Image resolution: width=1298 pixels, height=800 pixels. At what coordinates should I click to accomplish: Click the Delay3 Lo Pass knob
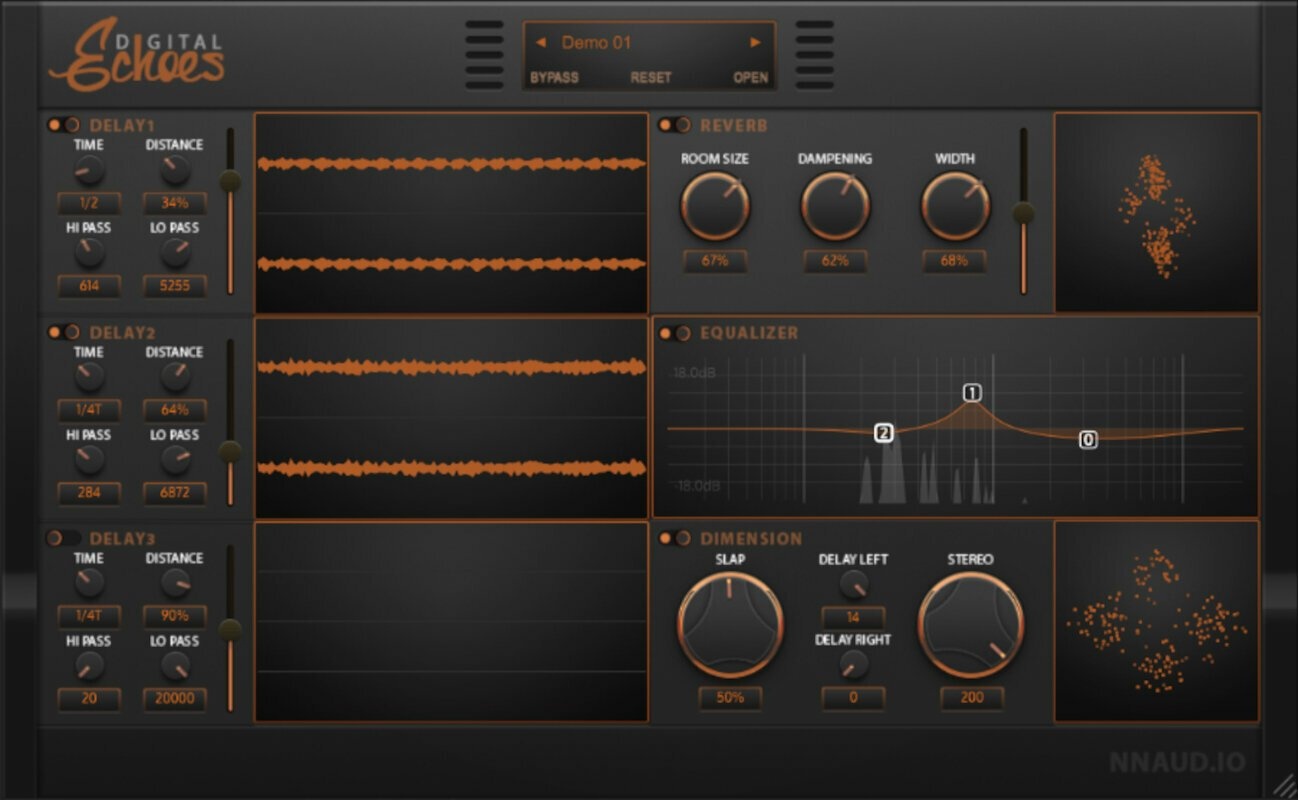click(175, 666)
